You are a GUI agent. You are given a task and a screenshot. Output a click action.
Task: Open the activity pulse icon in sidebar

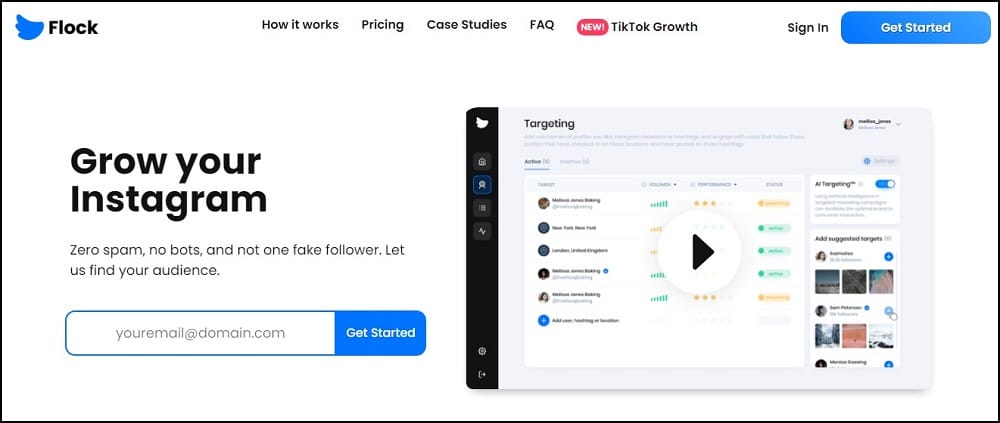tap(482, 232)
